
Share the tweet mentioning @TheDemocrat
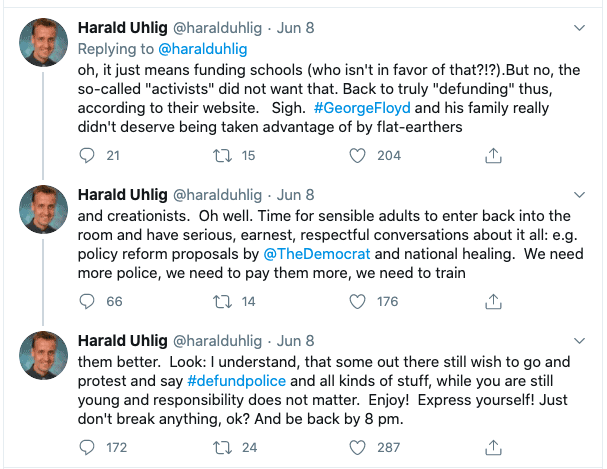click(x=492, y=301)
